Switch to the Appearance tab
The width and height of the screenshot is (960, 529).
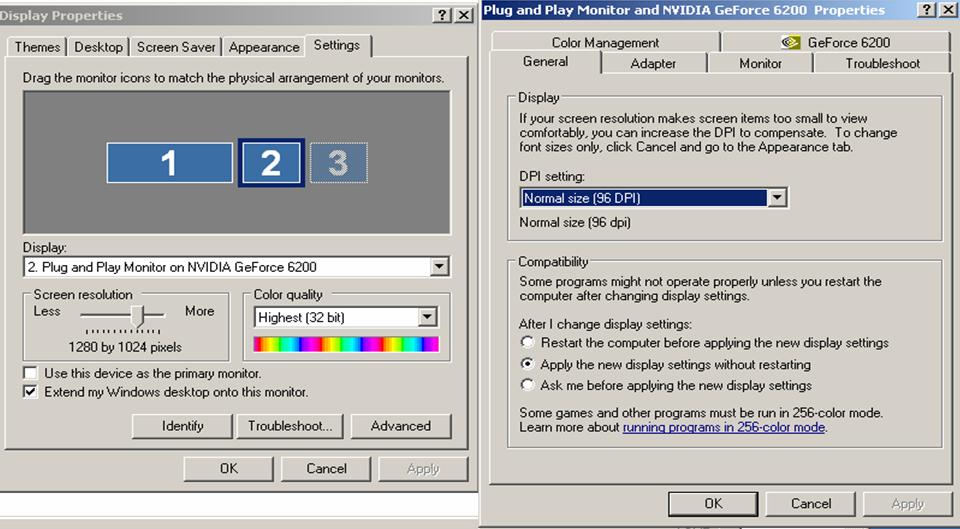264,47
